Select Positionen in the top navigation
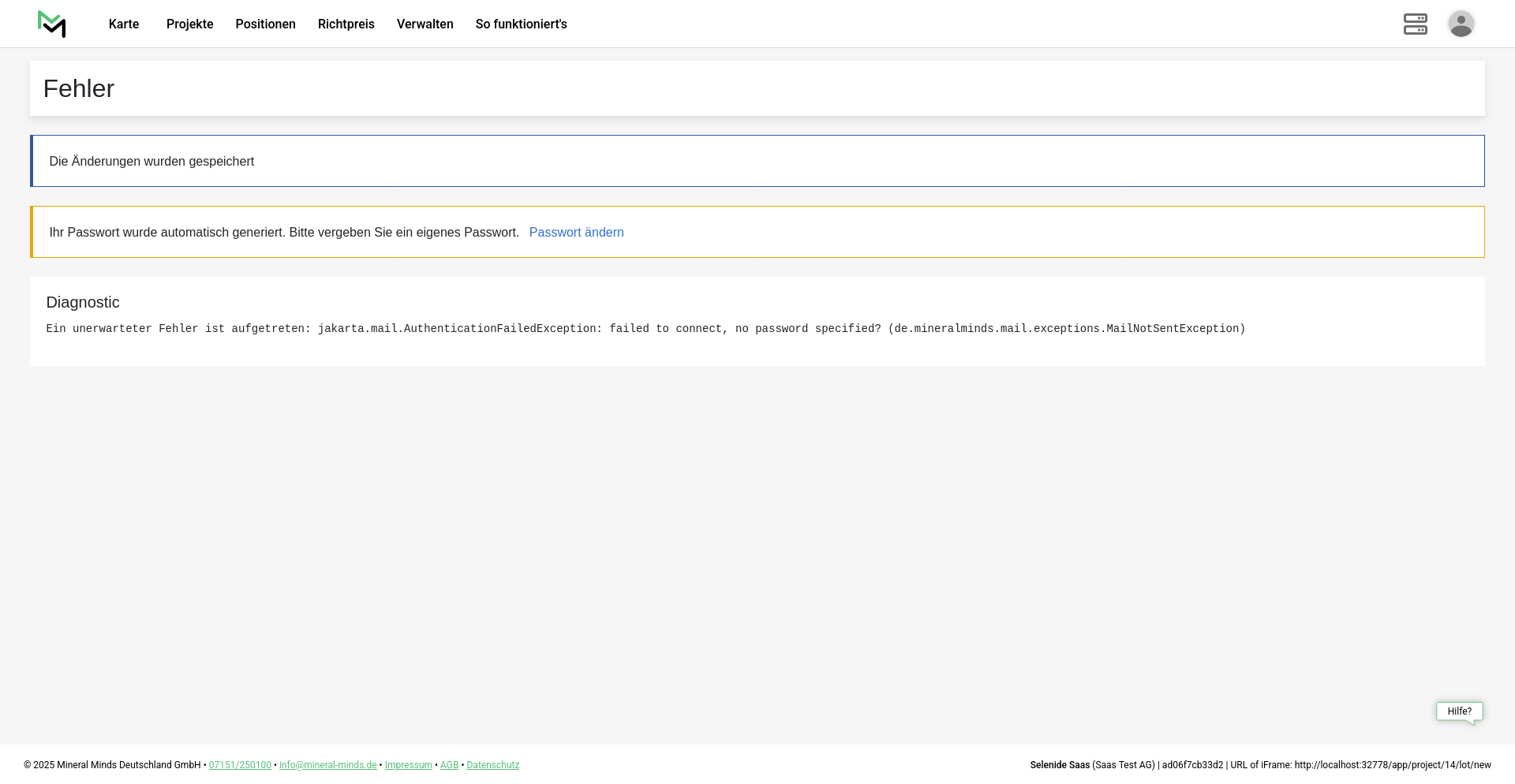Image resolution: width=1515 pixels, height=784 pixels. pos(265,24)
